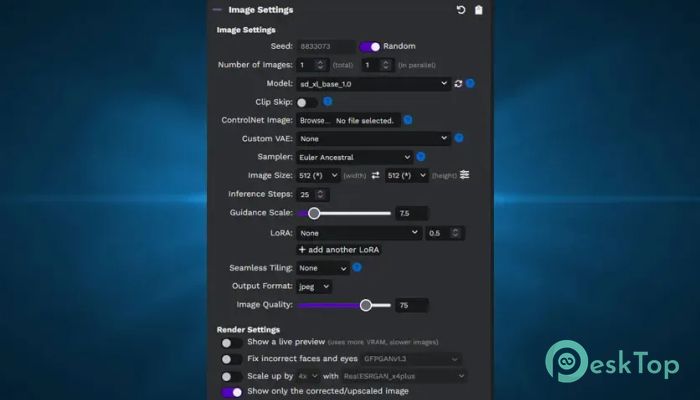Click the Image Settings panel title
The width and height of the screenshot is (700, 400).
(x=261, y=10)
